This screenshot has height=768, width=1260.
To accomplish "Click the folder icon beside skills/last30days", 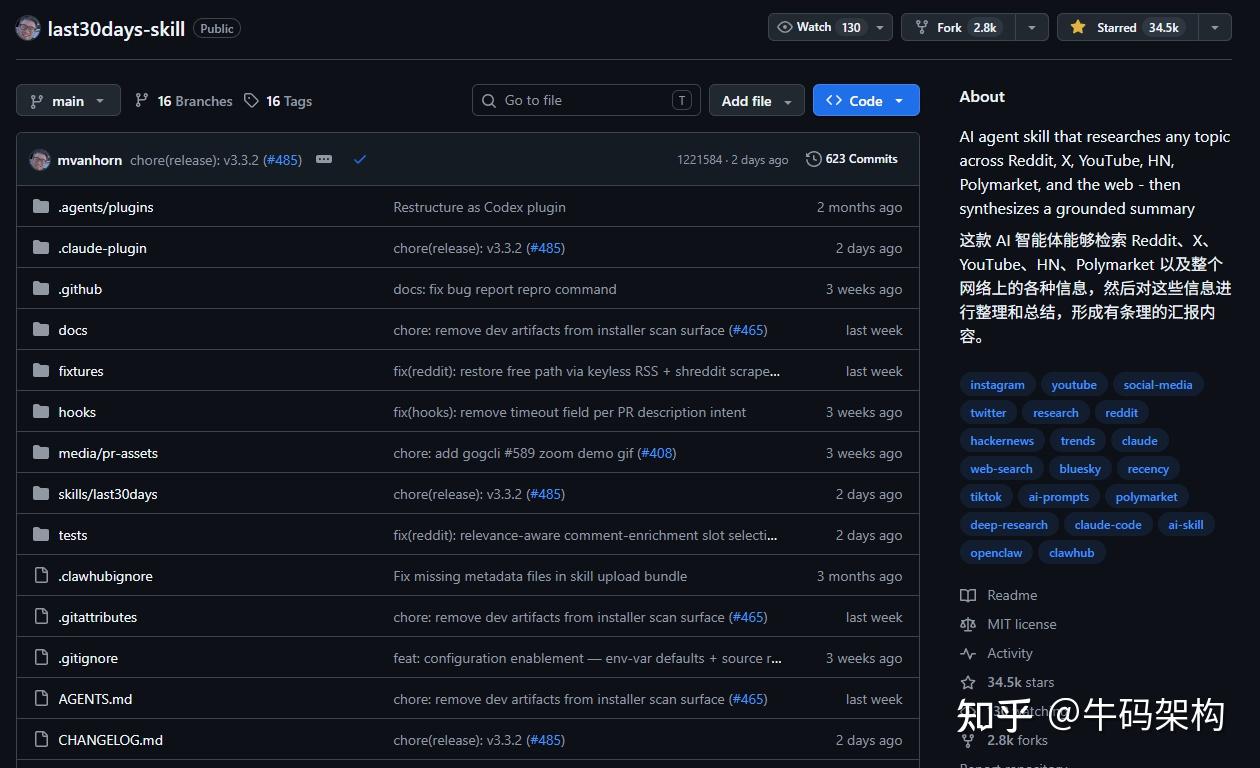I will pos(41,493).
